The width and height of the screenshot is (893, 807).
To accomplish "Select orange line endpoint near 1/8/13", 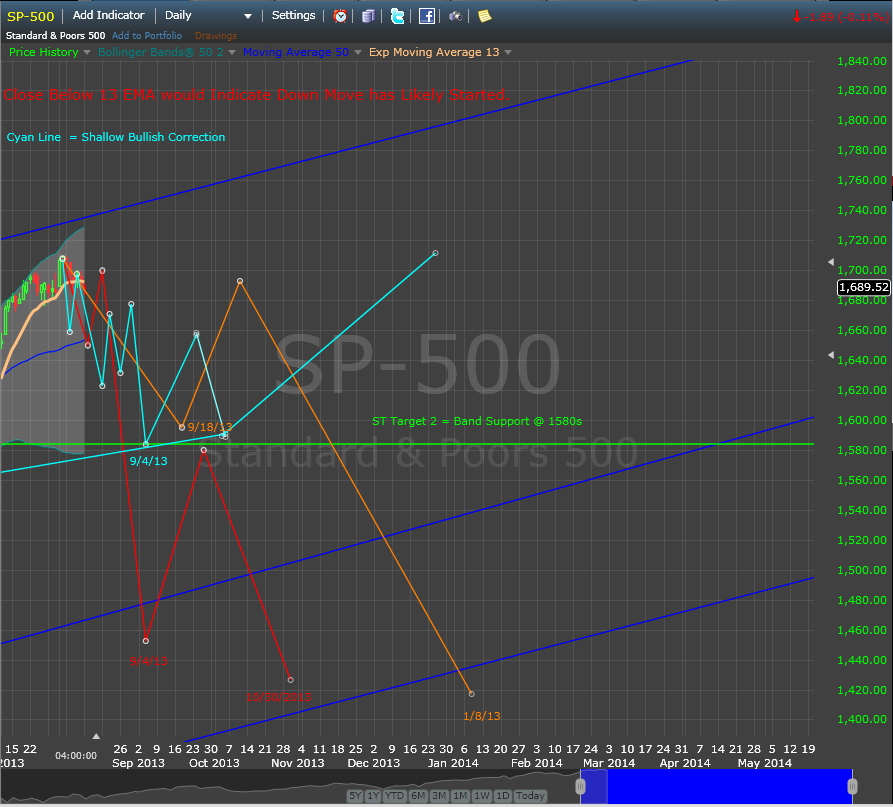I will 472,694.
